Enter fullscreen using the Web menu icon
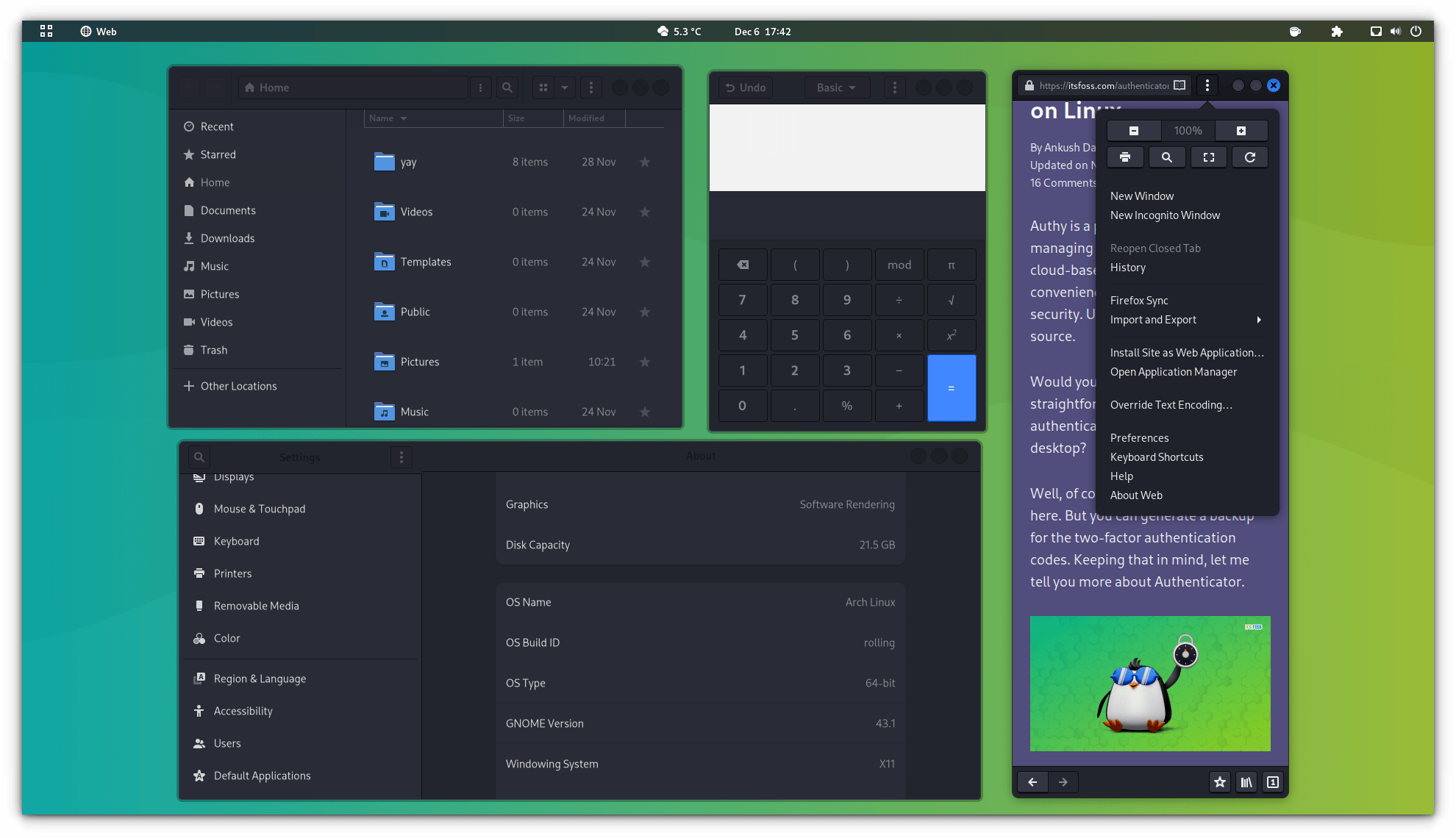The width and height of the screenshot is (1456, 838). click(x=1208, y=157)
